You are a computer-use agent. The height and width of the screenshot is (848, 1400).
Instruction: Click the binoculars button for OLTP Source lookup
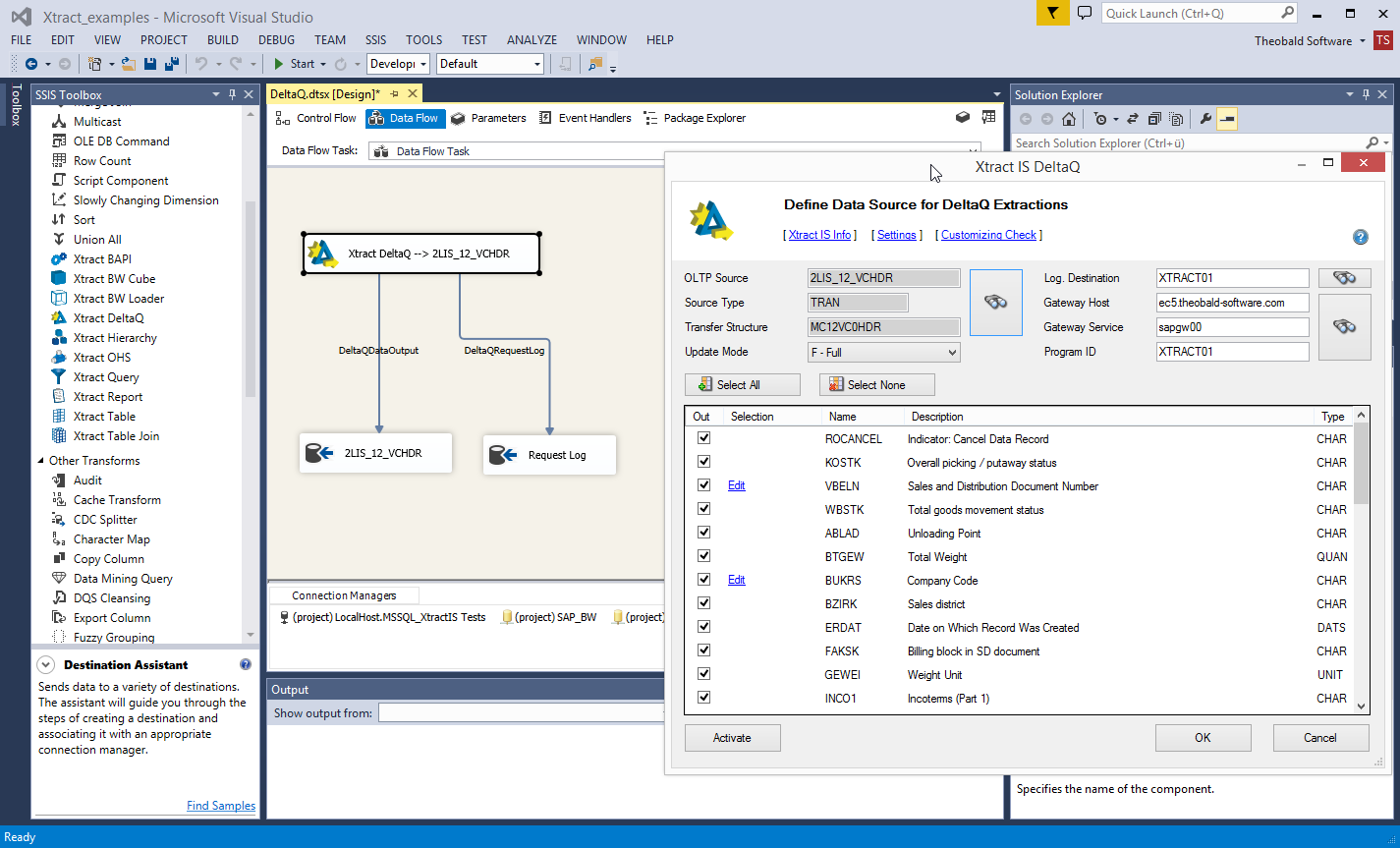click(x=996, y=303)
